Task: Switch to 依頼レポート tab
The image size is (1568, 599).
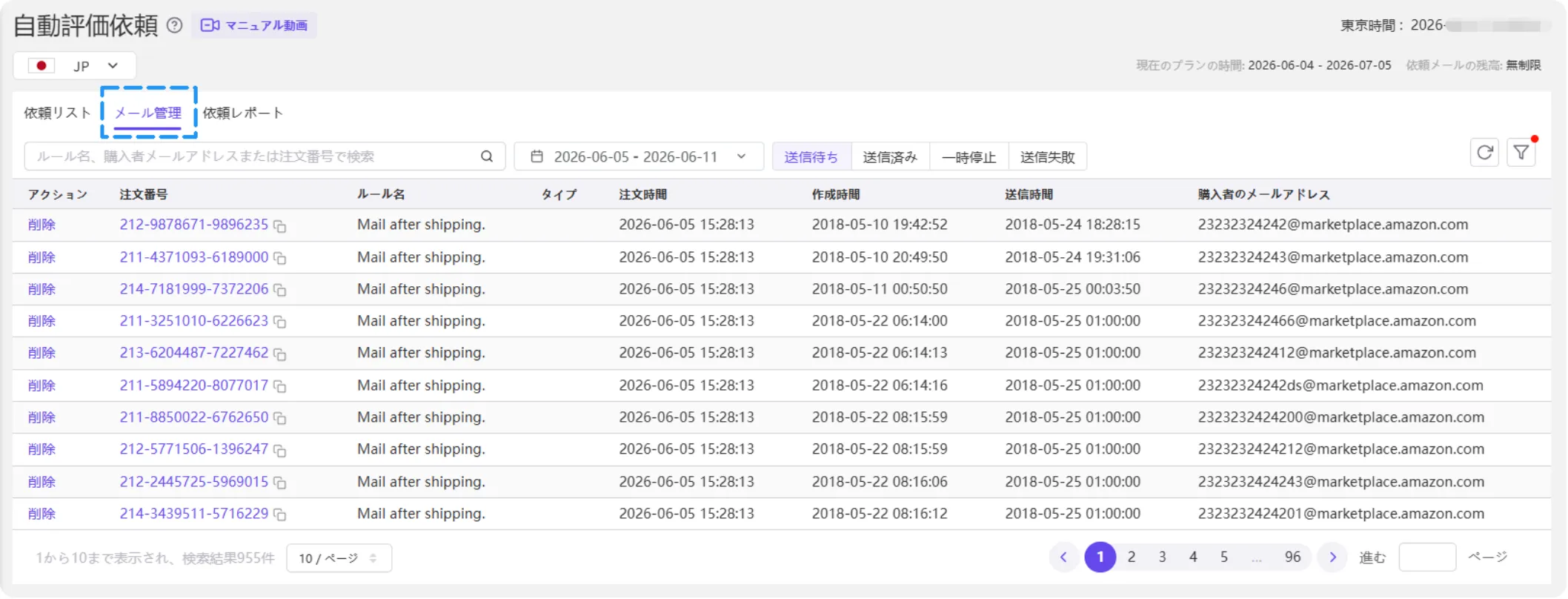Action: point(243,113)
